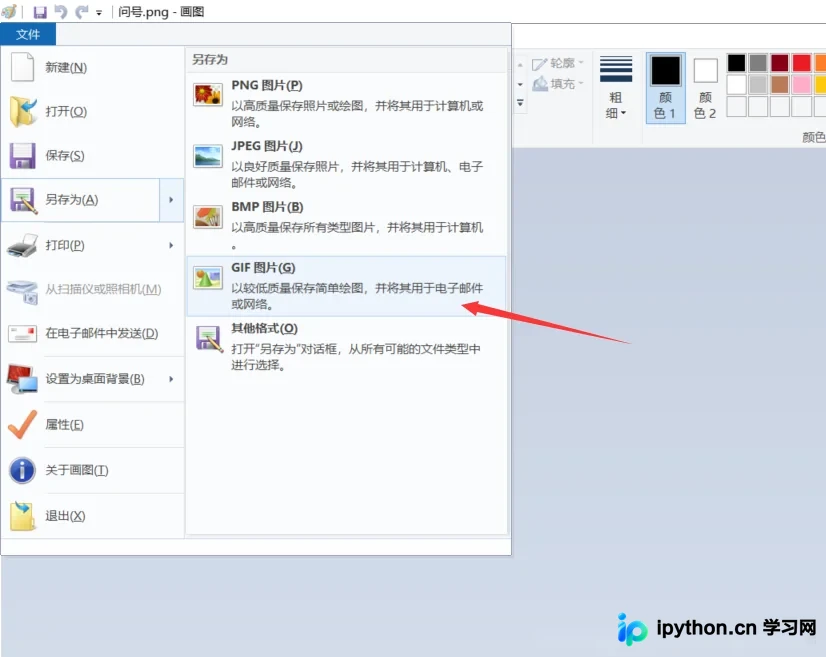Pick the brown color swatch
826x657 pixels.
780,84
